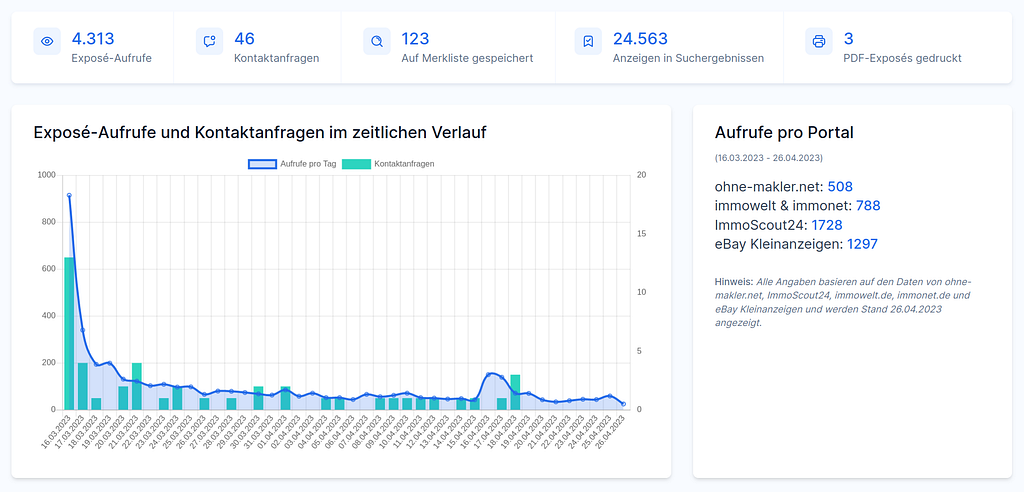Click the peak line data point on 16.03.2023

pyautogui.click(x=69, y=196)
